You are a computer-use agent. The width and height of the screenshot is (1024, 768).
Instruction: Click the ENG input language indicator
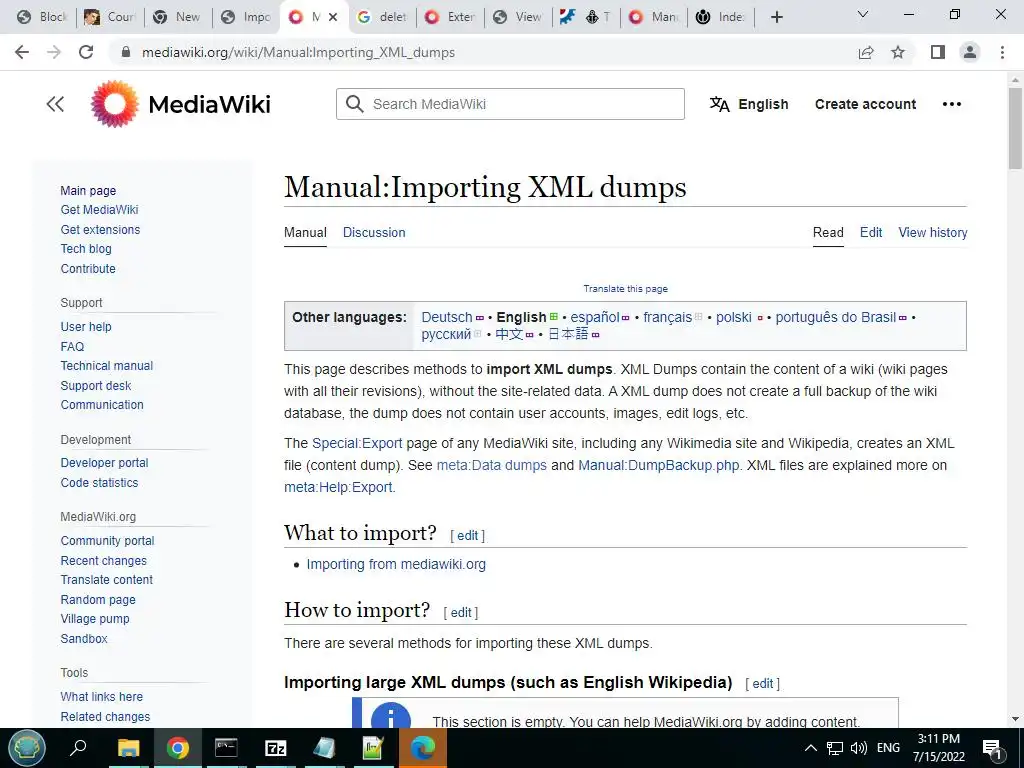click(888, 748)
